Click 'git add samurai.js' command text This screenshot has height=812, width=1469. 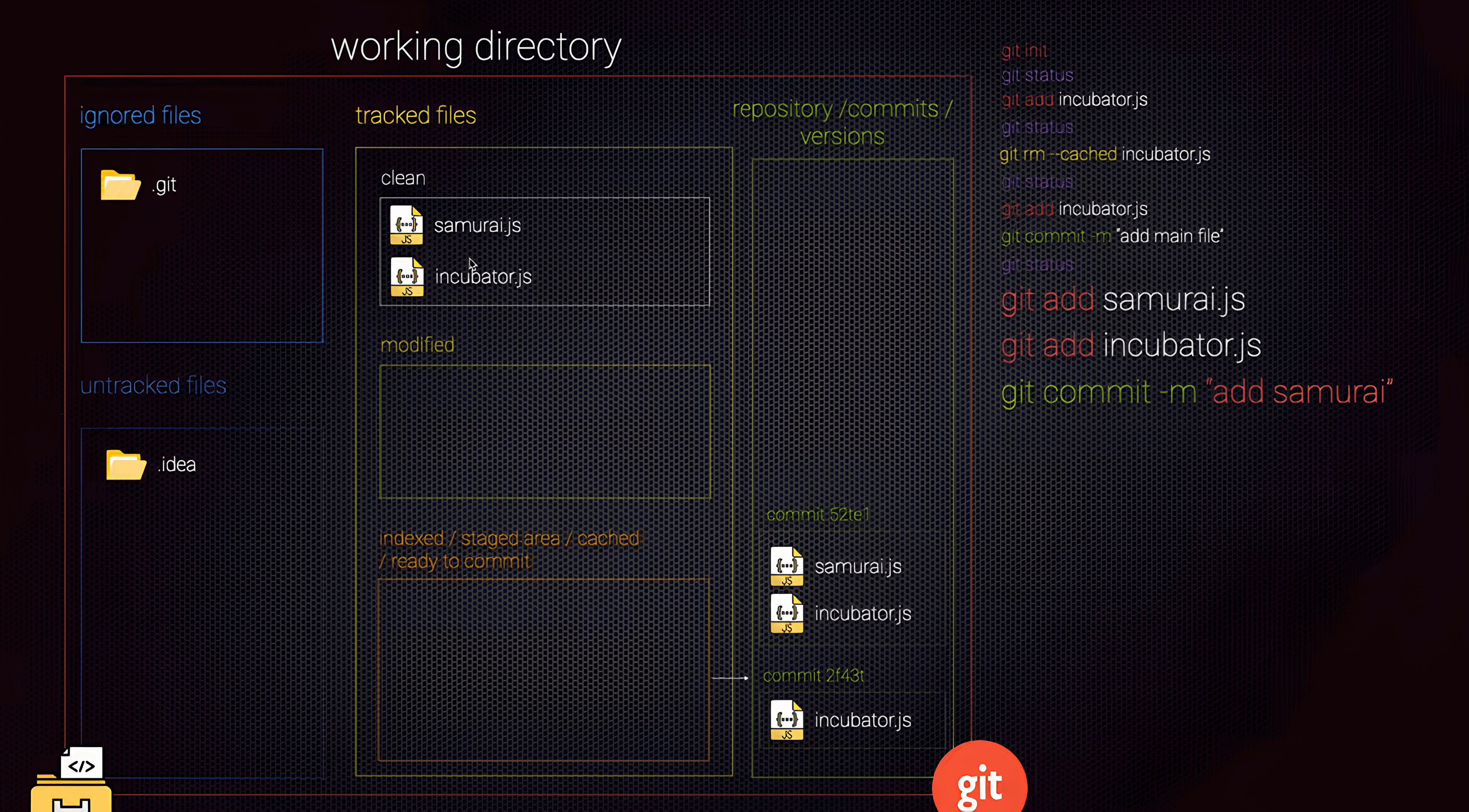[x=1122, y=300]
